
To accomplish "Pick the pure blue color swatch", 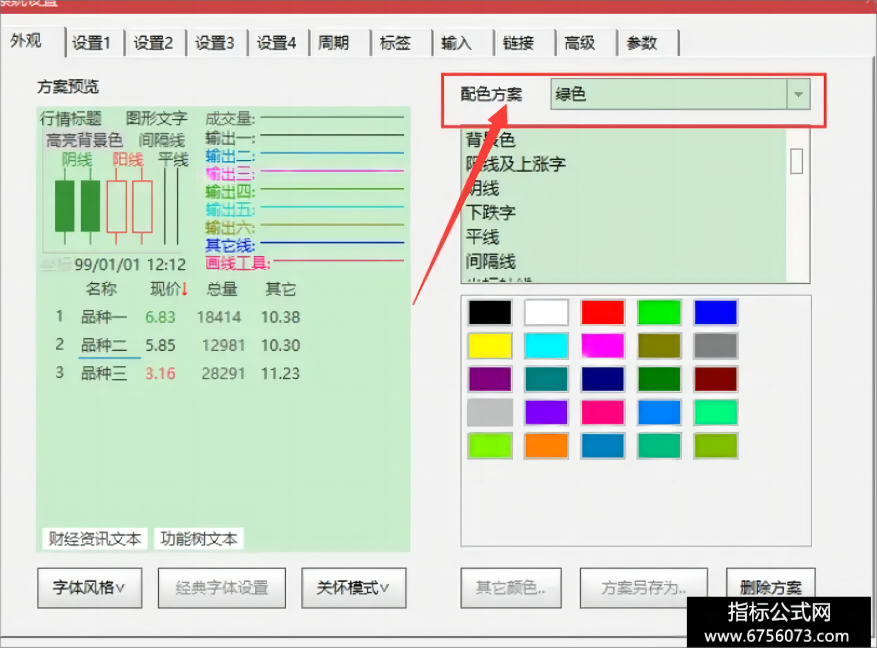I will coord(715,313).
